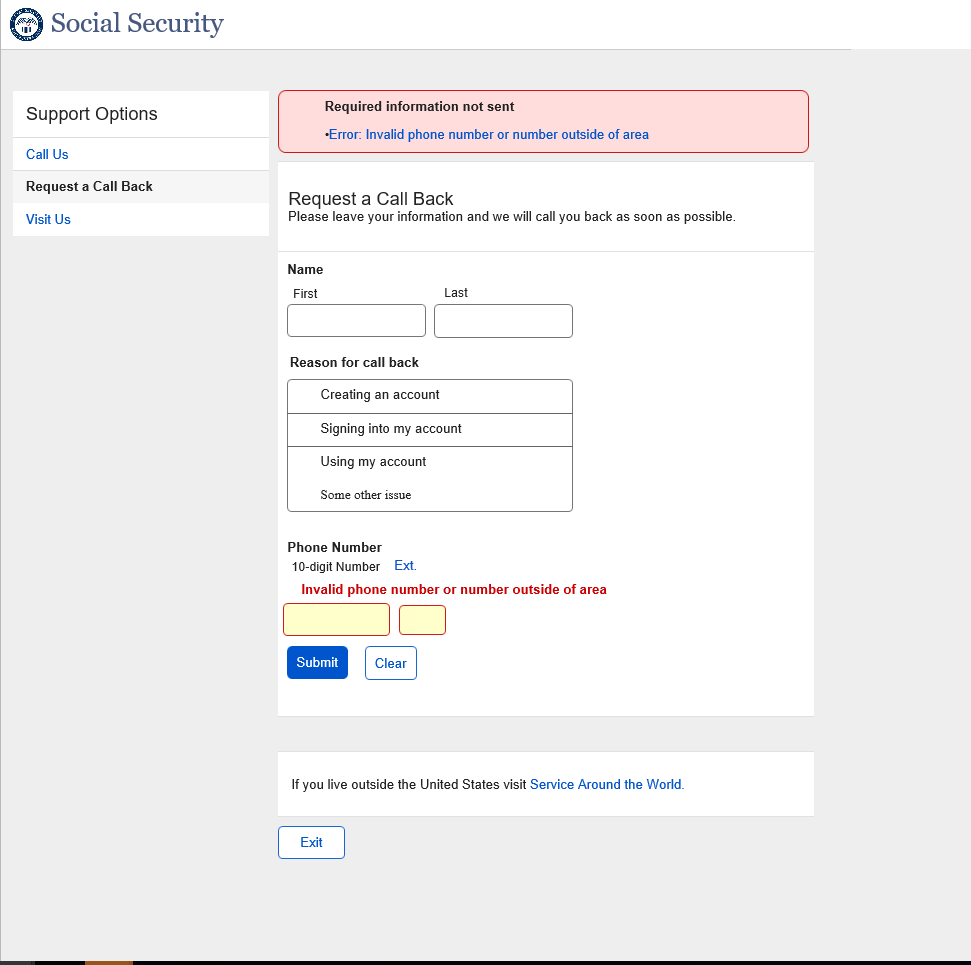Click the Social Security header title
The image size is (971, 965).
(137, 24)
